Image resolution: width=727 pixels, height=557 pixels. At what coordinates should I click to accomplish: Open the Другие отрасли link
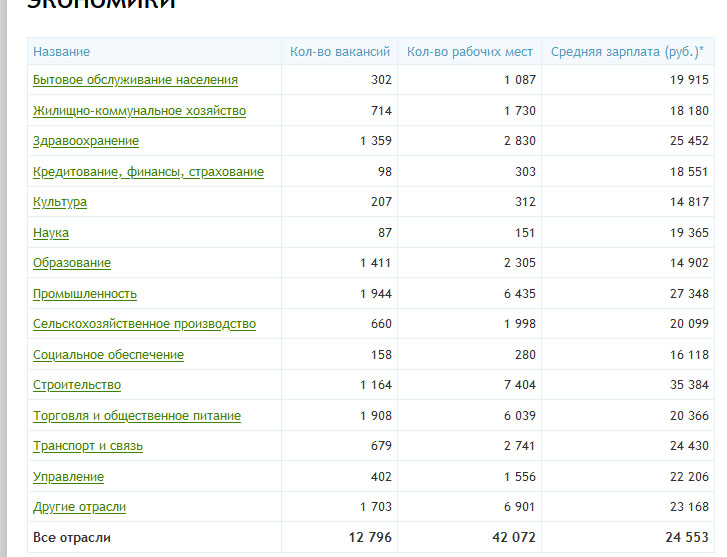tap(80, 507)
